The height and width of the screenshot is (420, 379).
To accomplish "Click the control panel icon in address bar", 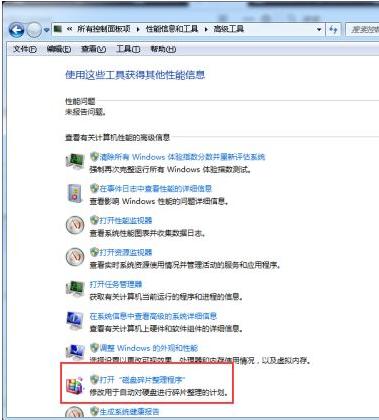I will 58,29.
